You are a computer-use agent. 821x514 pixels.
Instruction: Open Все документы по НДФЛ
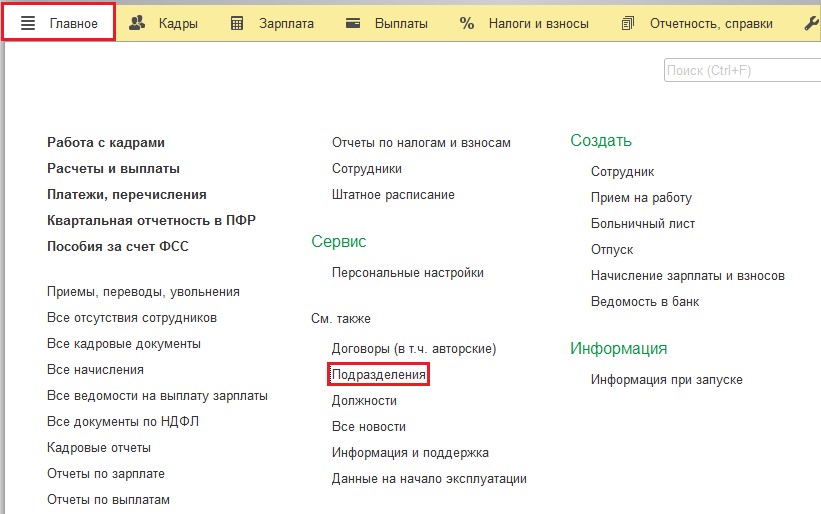(x=123, y=422)
